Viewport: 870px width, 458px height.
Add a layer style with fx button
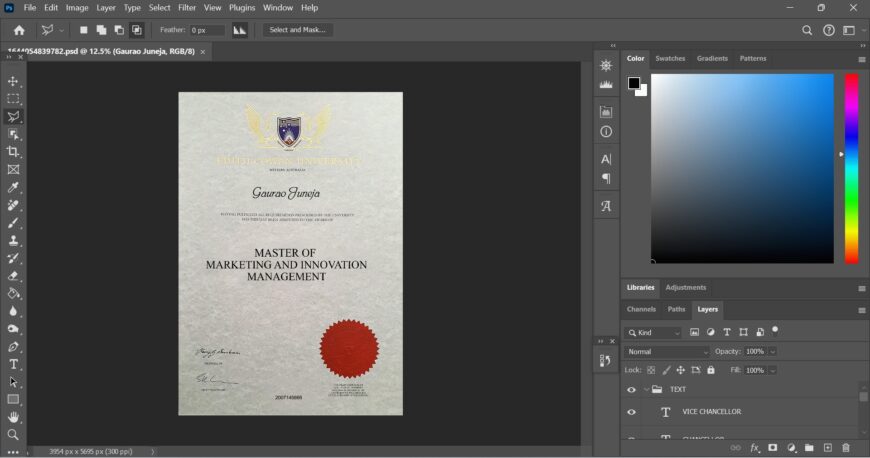click(x=755, y=447)
